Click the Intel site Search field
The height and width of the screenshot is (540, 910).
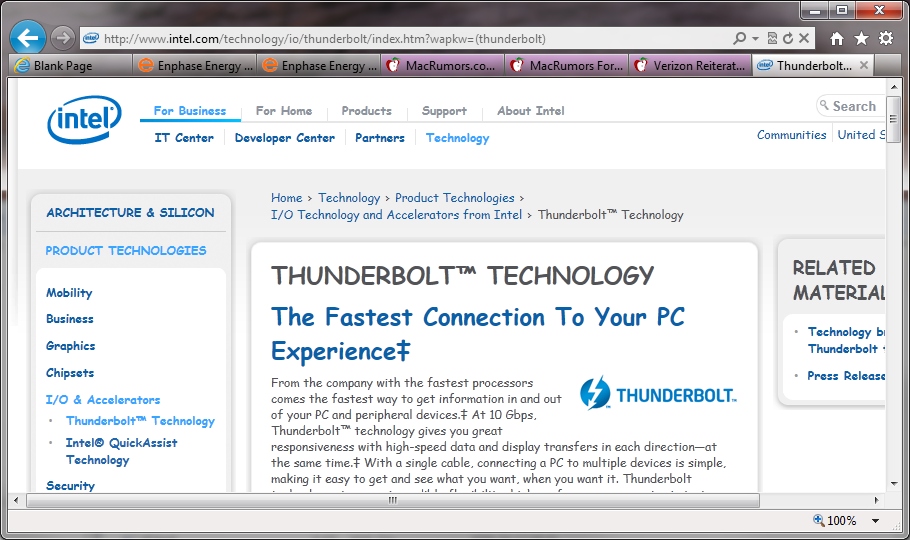pyautogui.click(x=851, y=106)
